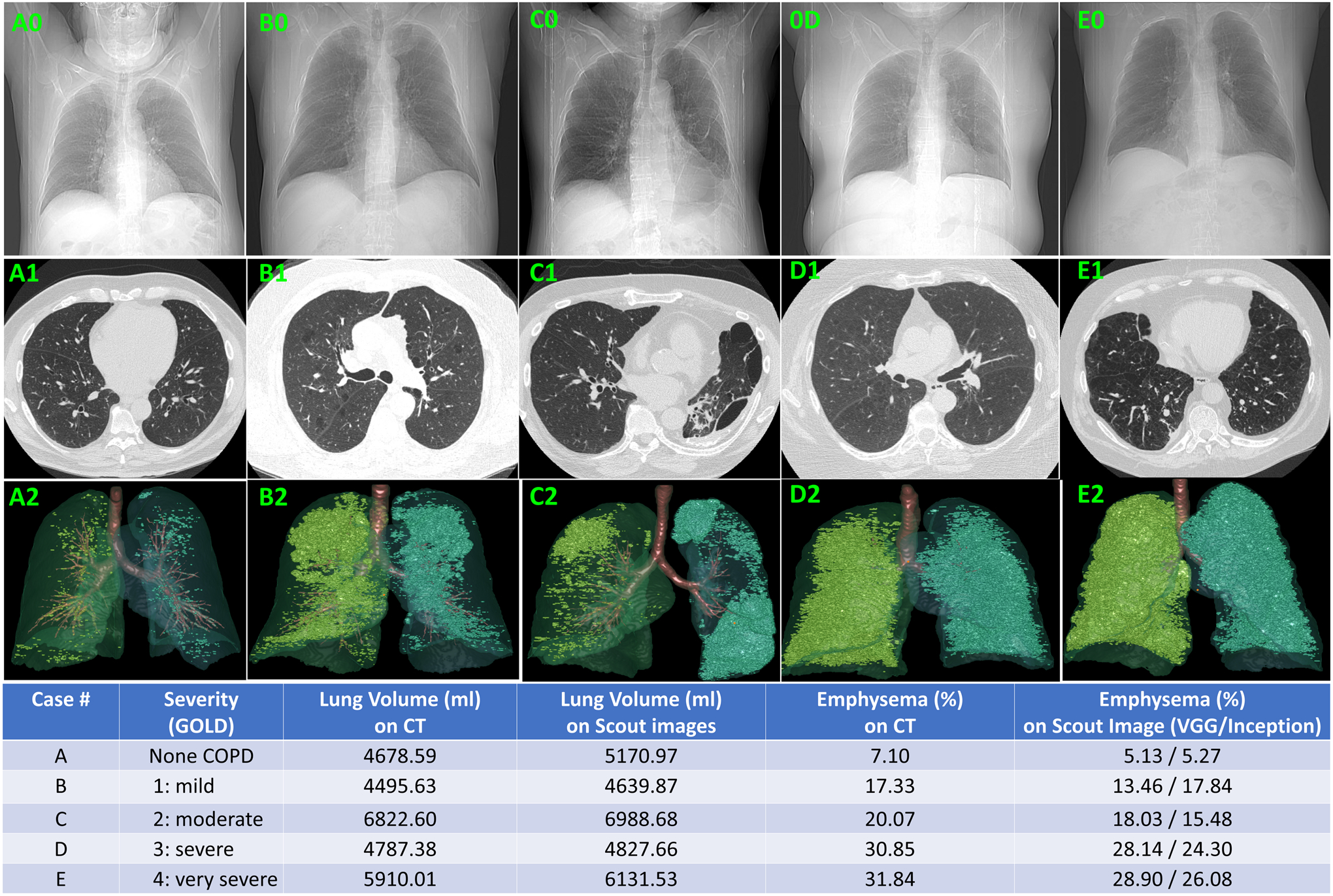Image resolution: width=1333 pixels, height=896 pixels.
Task: Click 'Emphysema (%) on Scout Image (VGG/Inception)' header
Action: click(x=1172, y=712)
